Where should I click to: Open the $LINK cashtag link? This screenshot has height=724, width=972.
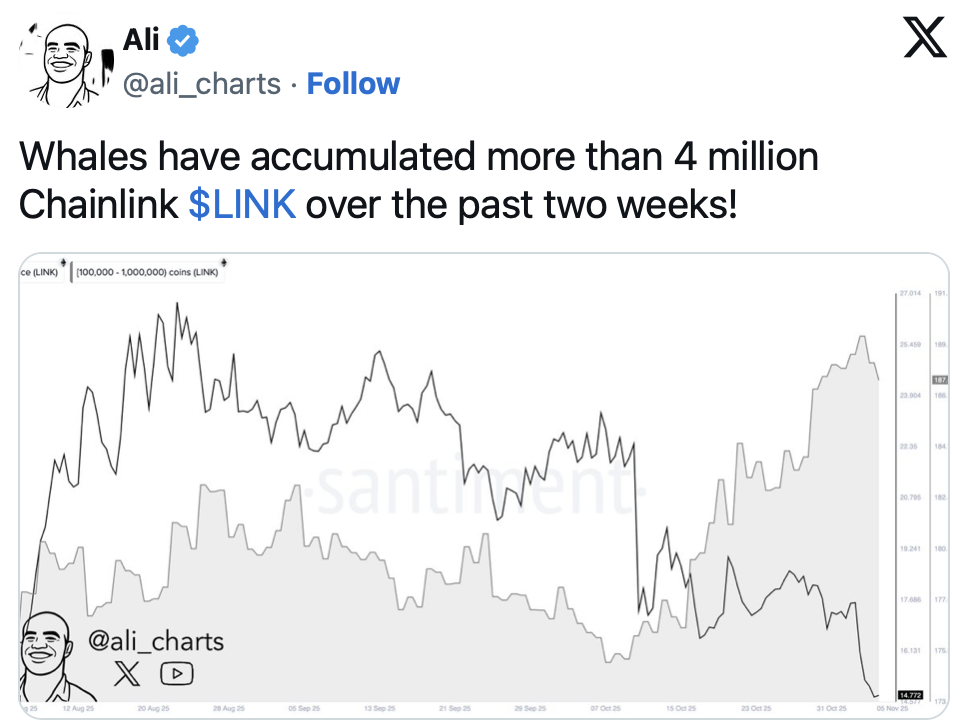[242, 204]
